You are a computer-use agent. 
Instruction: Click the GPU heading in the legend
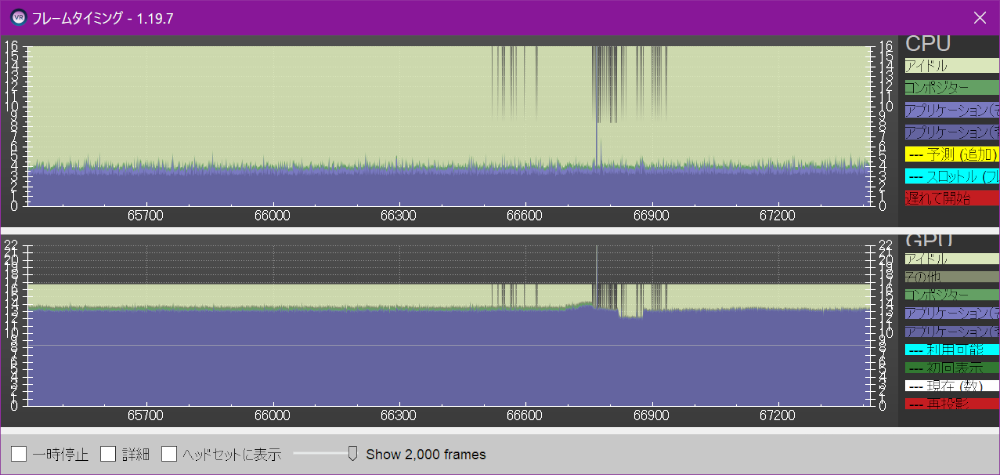[x=928, y=240]
